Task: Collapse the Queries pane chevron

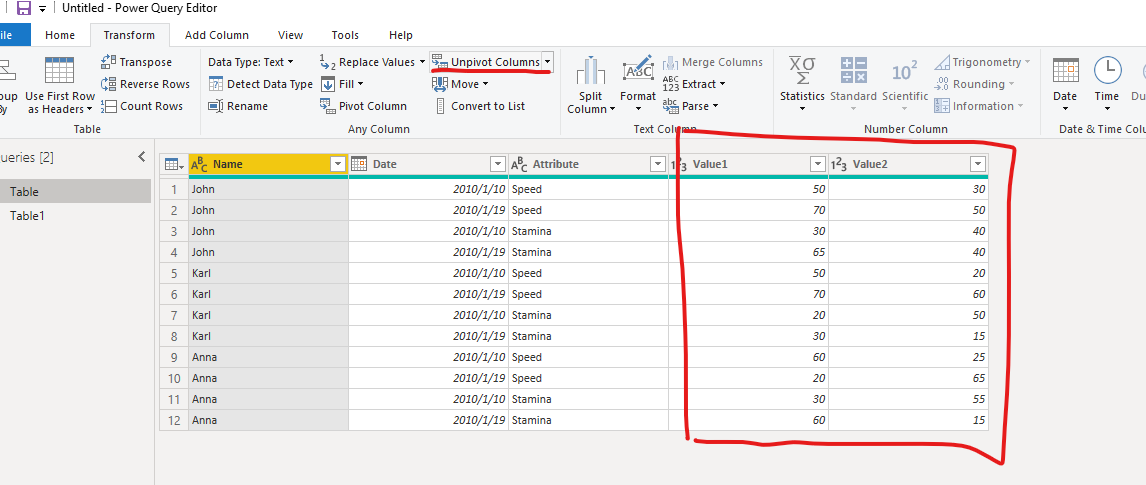Action: (142, 157)
